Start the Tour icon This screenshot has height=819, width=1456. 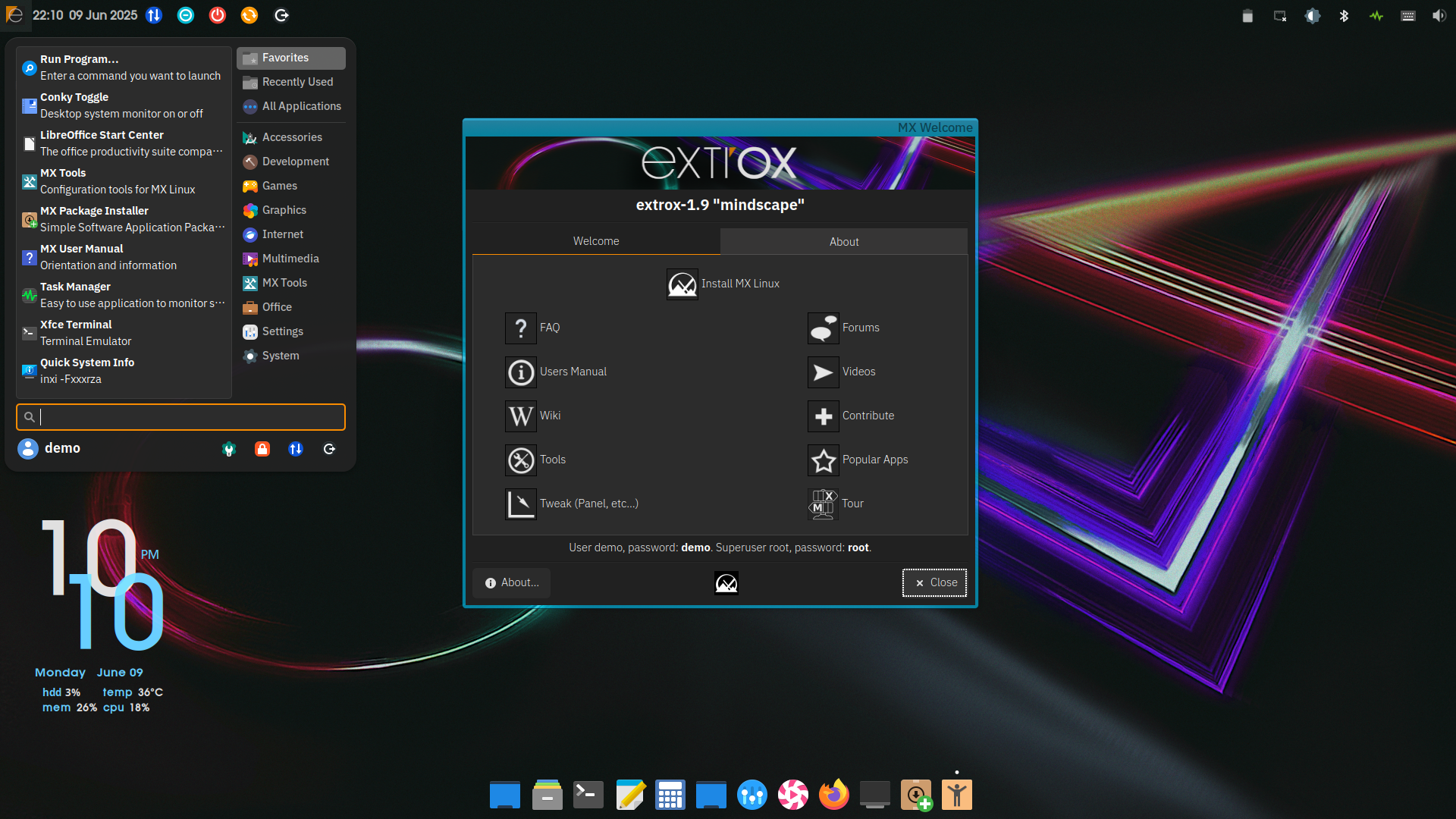pyautogui.click(x=824, y=504)
